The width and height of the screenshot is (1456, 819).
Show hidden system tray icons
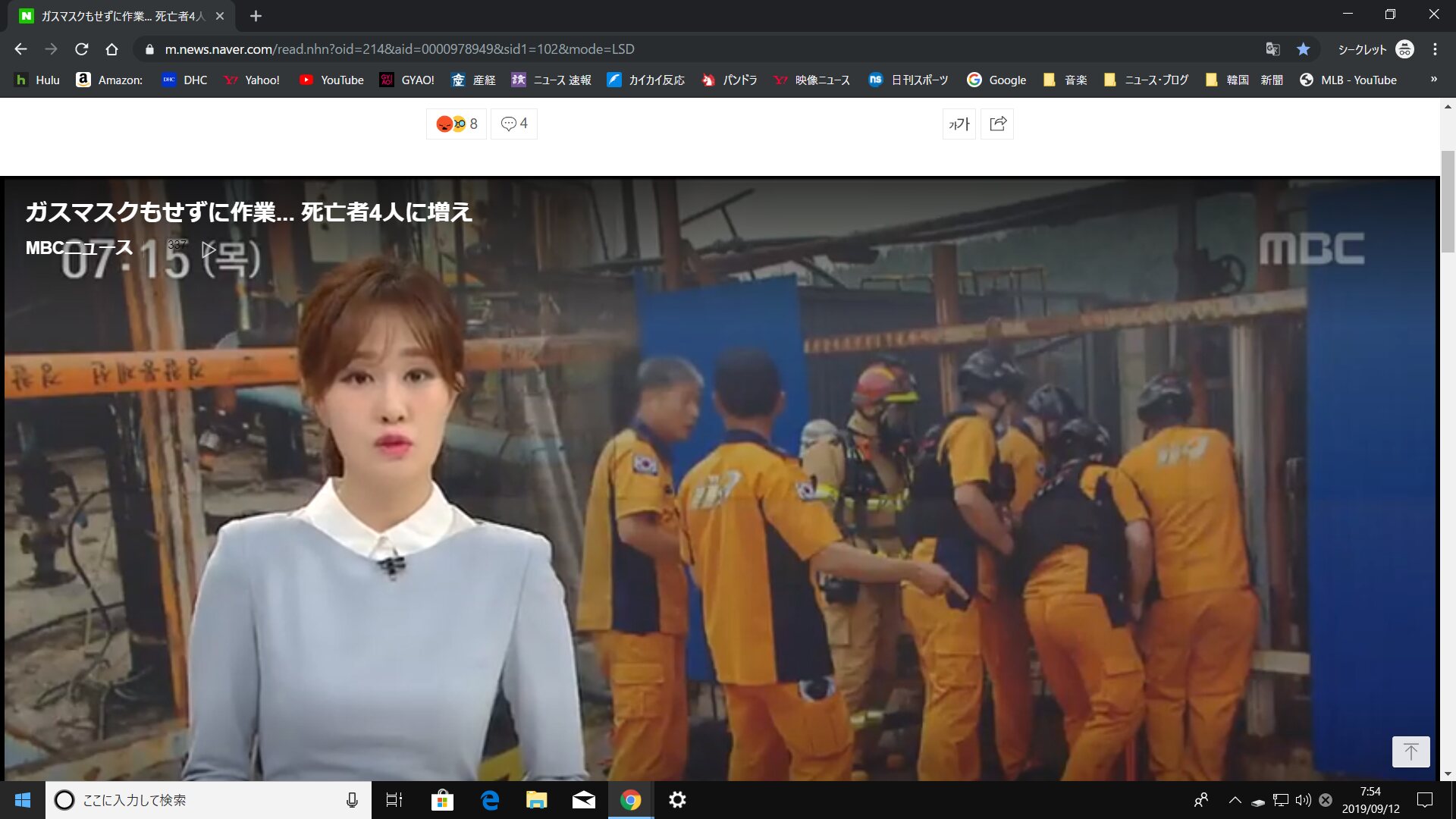(x=1235, y=800)
